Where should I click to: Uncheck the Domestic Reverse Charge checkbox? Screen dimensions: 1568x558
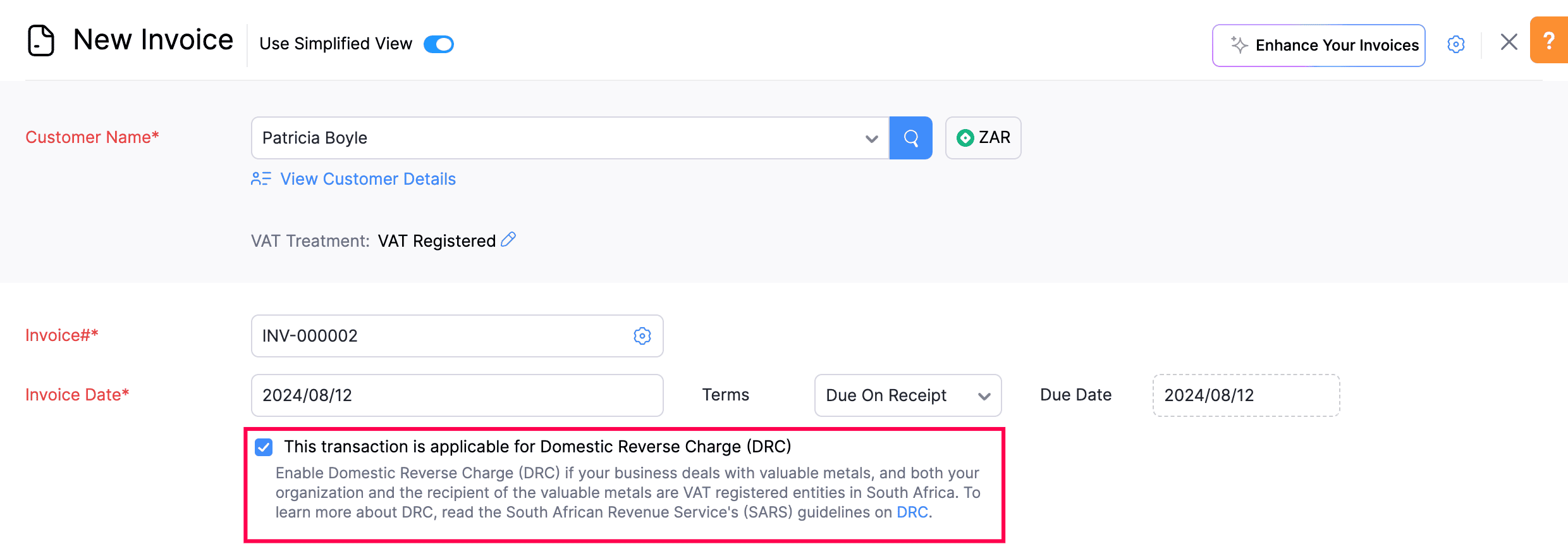pyautogui.click(x=264, y=447)
